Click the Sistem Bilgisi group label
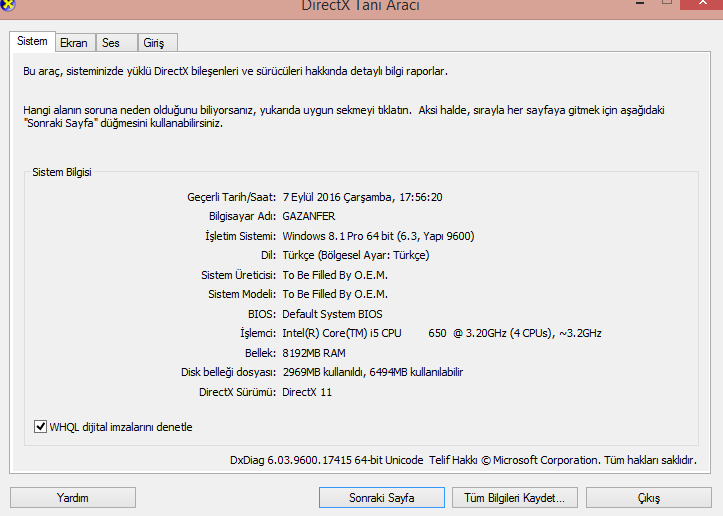Screen dimensions: 723x516 (x=62, y=172)
